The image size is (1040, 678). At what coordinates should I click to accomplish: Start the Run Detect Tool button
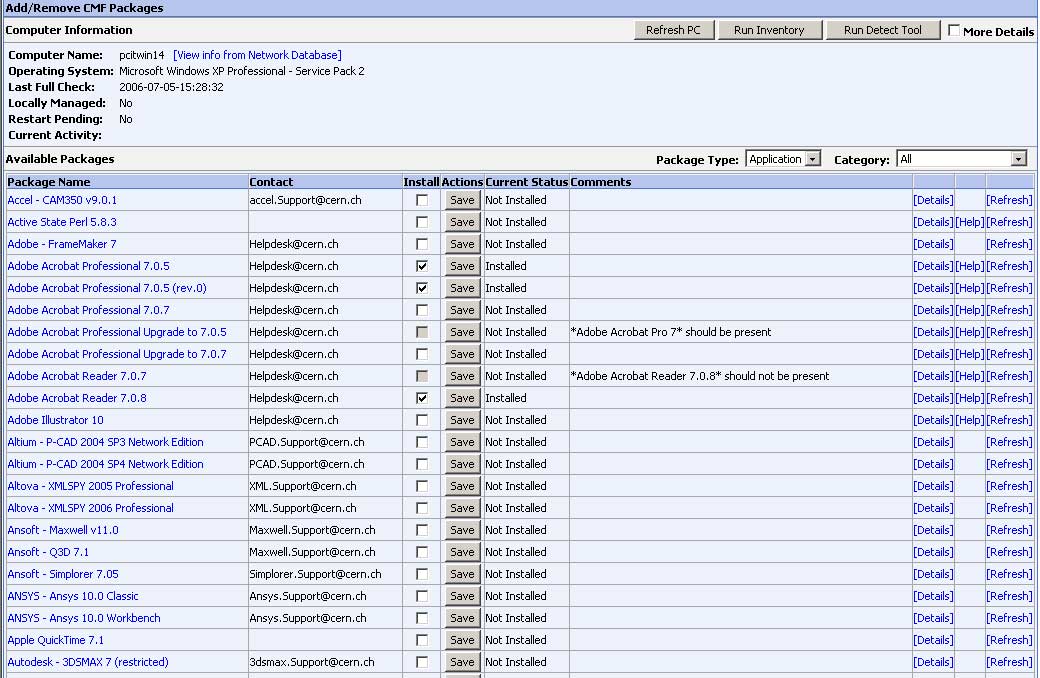point(883,30)
